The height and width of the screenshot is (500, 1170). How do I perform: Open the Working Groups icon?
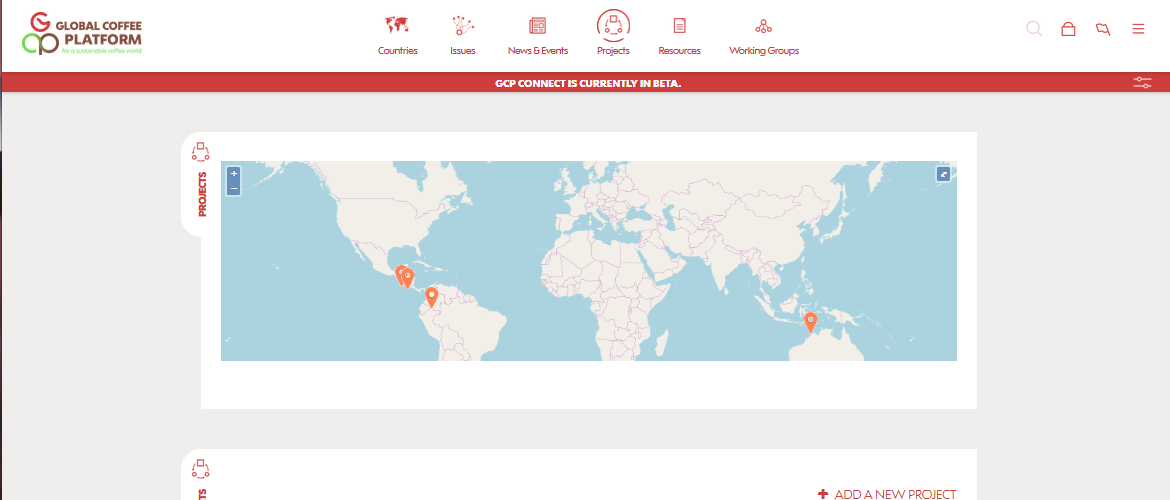click(763, 26)
